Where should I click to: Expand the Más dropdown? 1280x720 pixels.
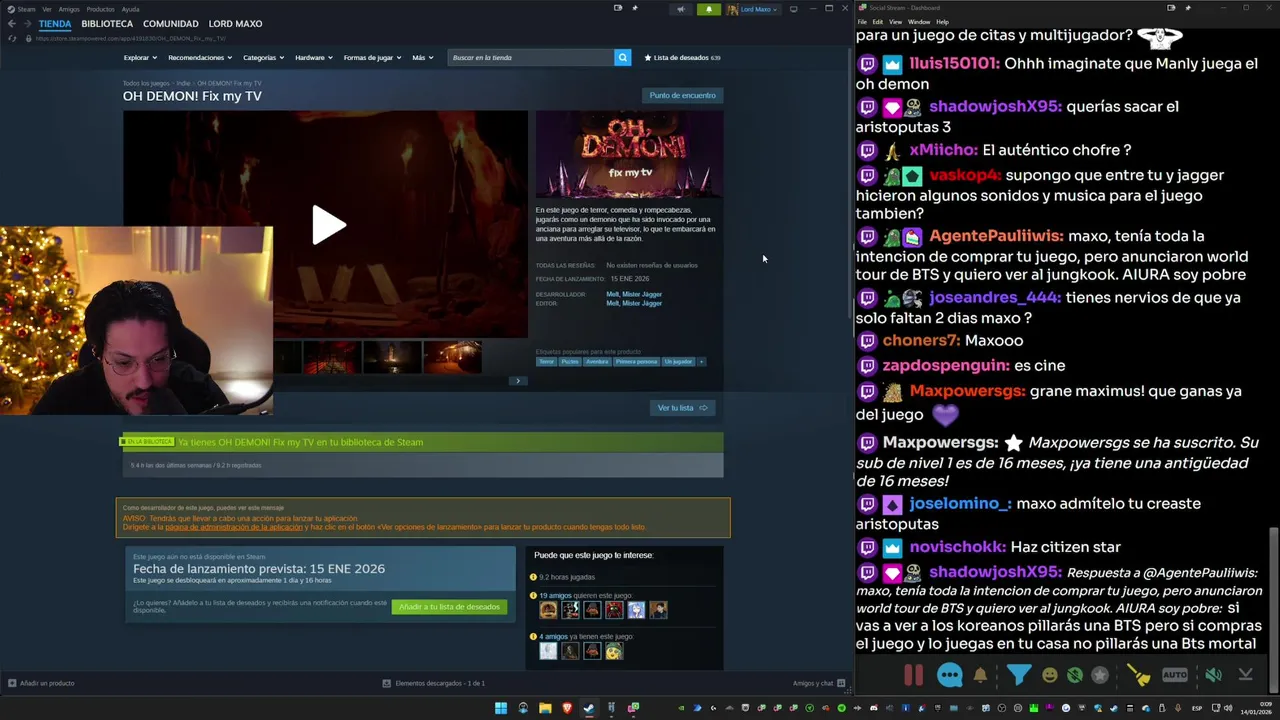point(422,57)
